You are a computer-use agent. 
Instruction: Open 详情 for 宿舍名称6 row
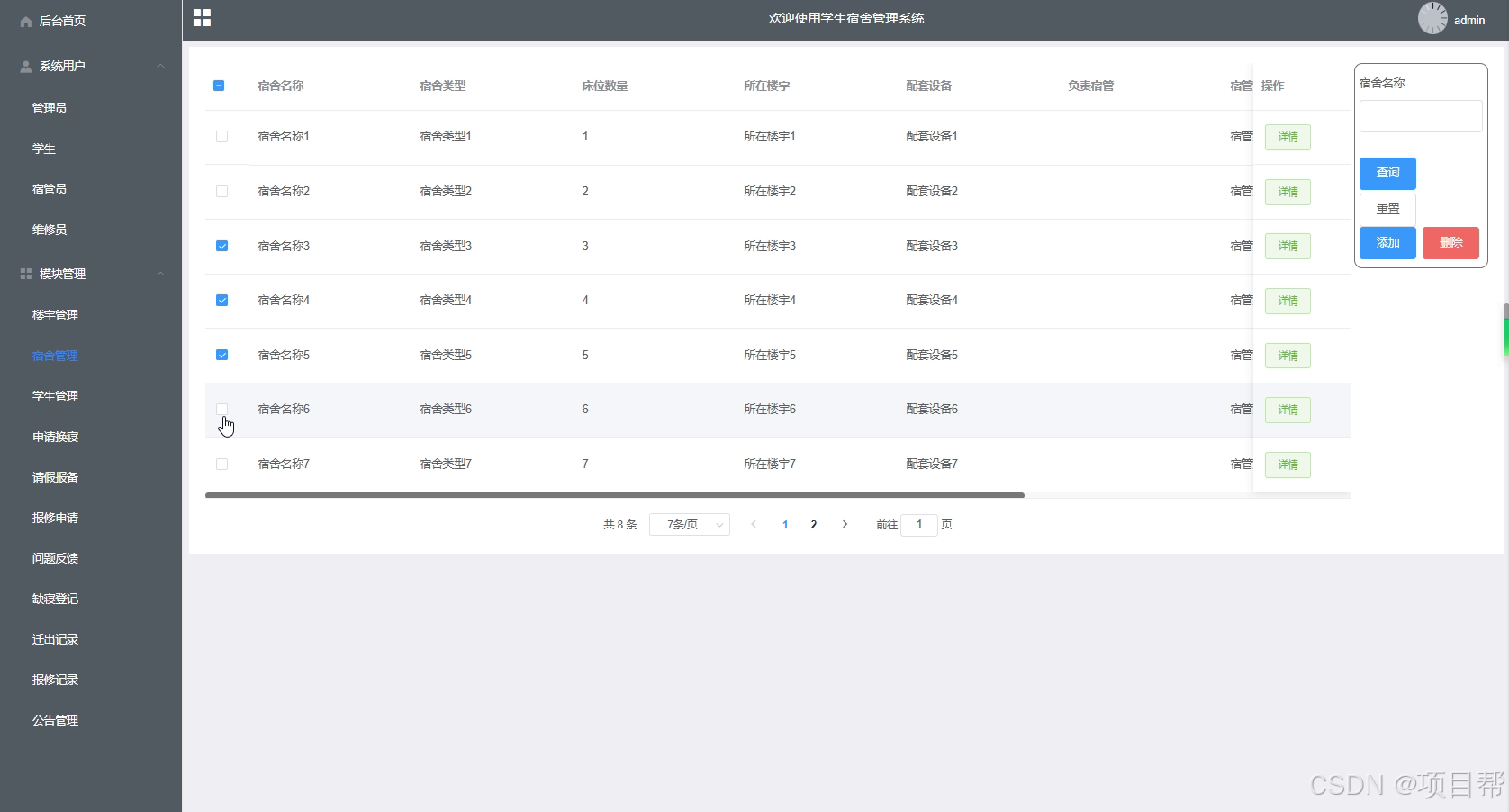1288,410
